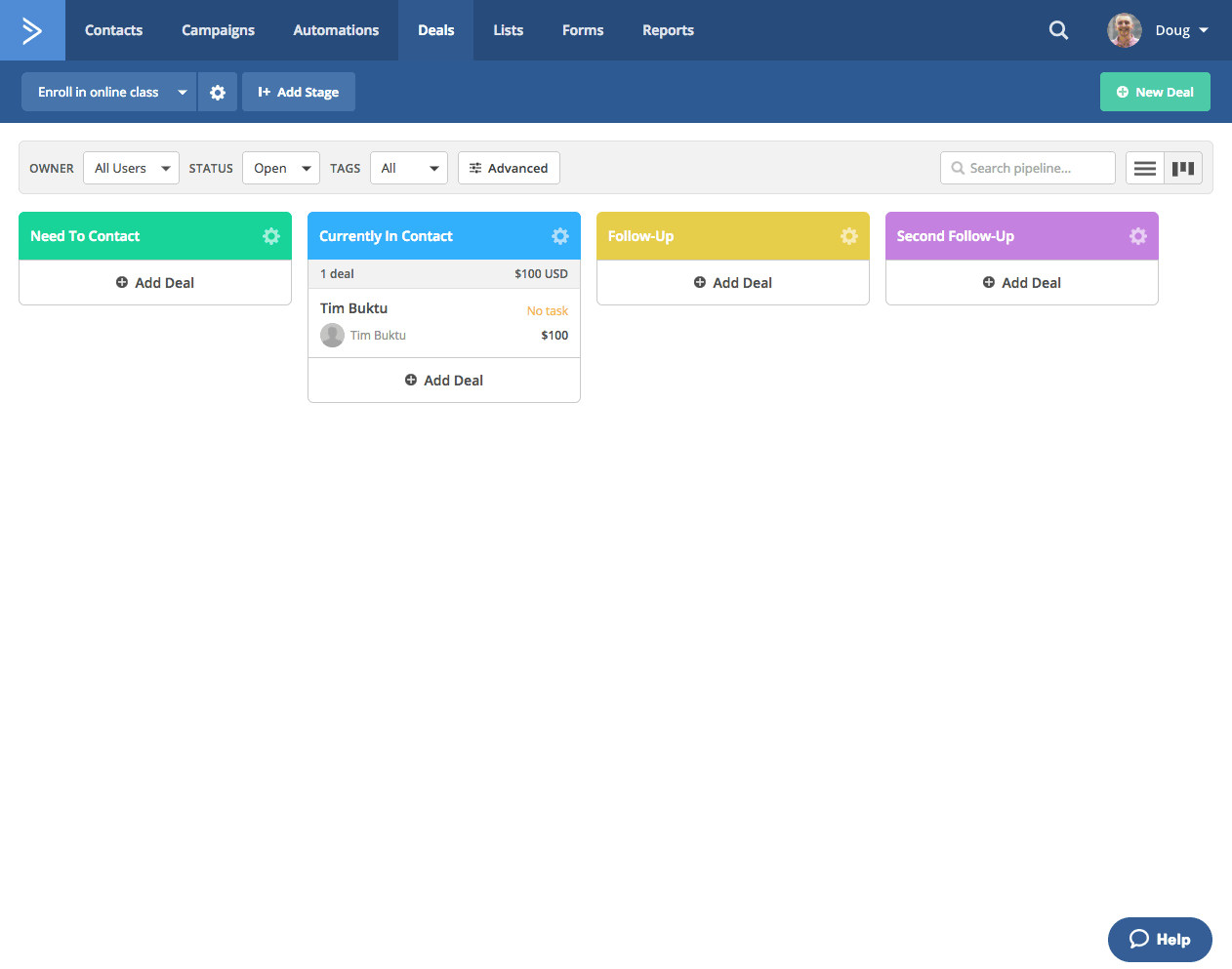Screen dimensions: 1232x969
Task: Open Follow-Up stage gear settings
Action: (849, 236)
